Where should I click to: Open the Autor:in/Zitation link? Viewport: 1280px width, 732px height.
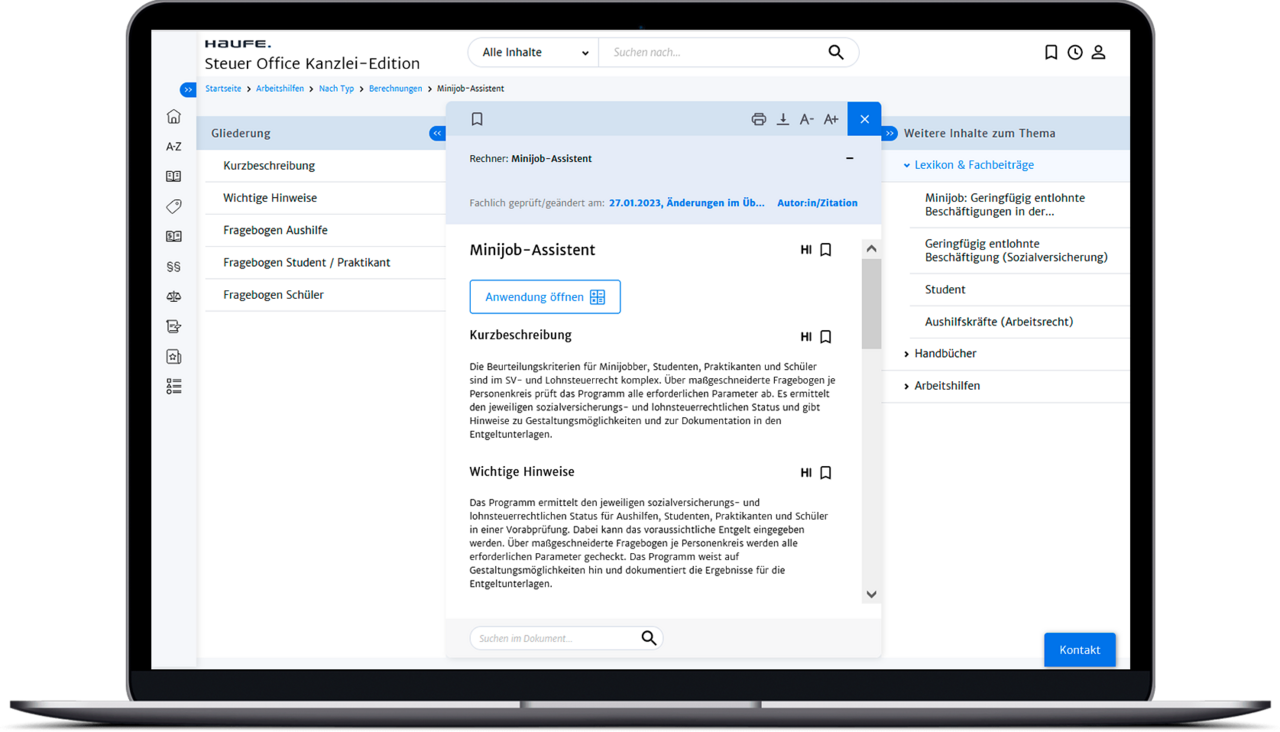point(817,202)
